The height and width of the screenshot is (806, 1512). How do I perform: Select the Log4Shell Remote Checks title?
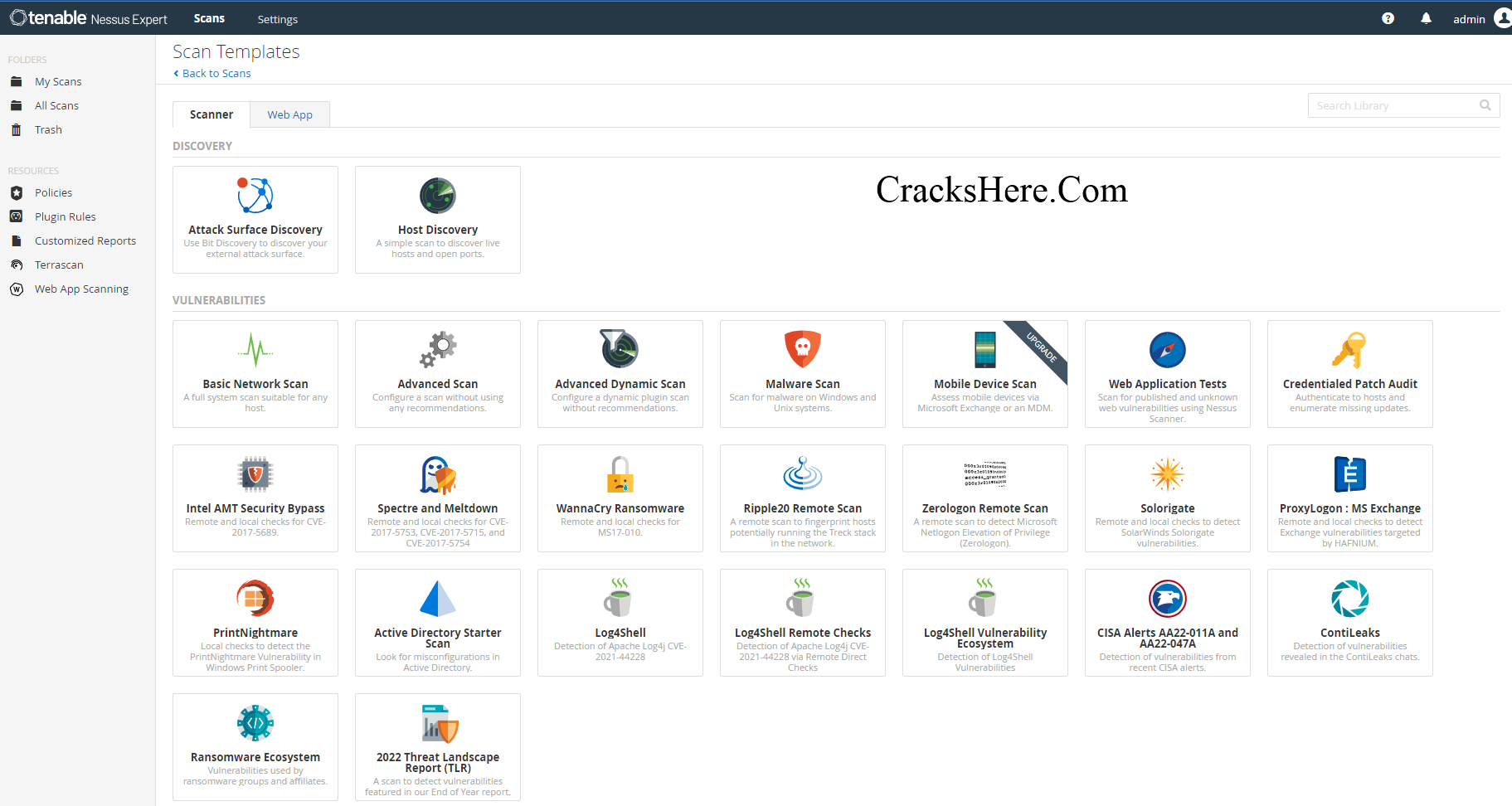coord(803,633)
